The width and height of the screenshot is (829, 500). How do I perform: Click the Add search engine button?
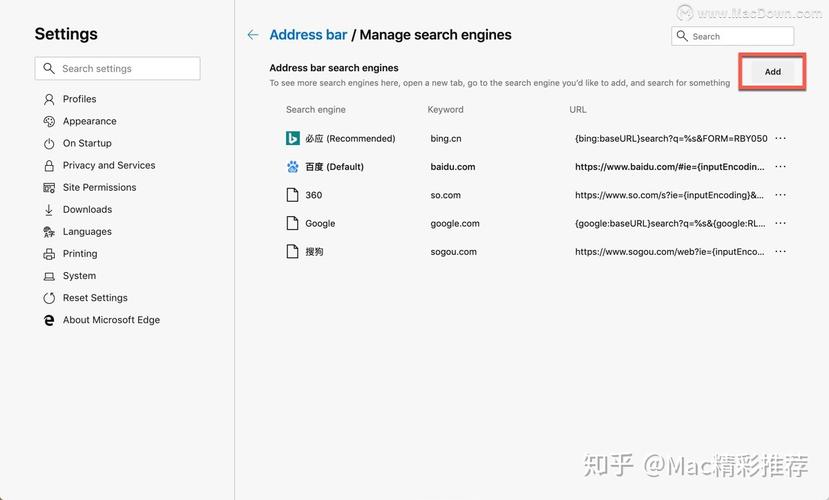(x=772, y=72)
